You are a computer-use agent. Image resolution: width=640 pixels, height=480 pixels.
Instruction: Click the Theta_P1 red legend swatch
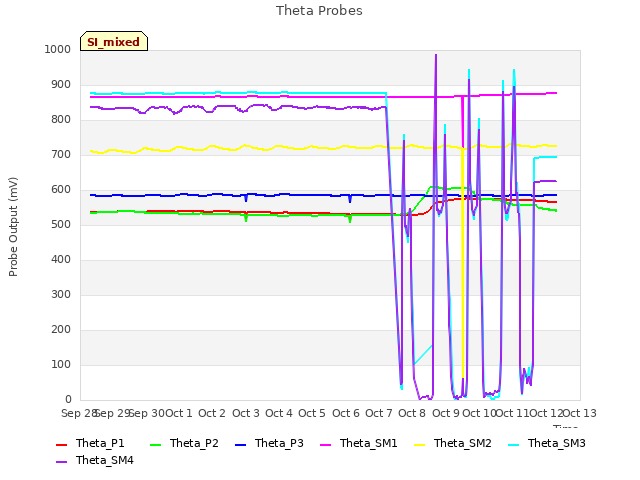[x=61, y=444]
